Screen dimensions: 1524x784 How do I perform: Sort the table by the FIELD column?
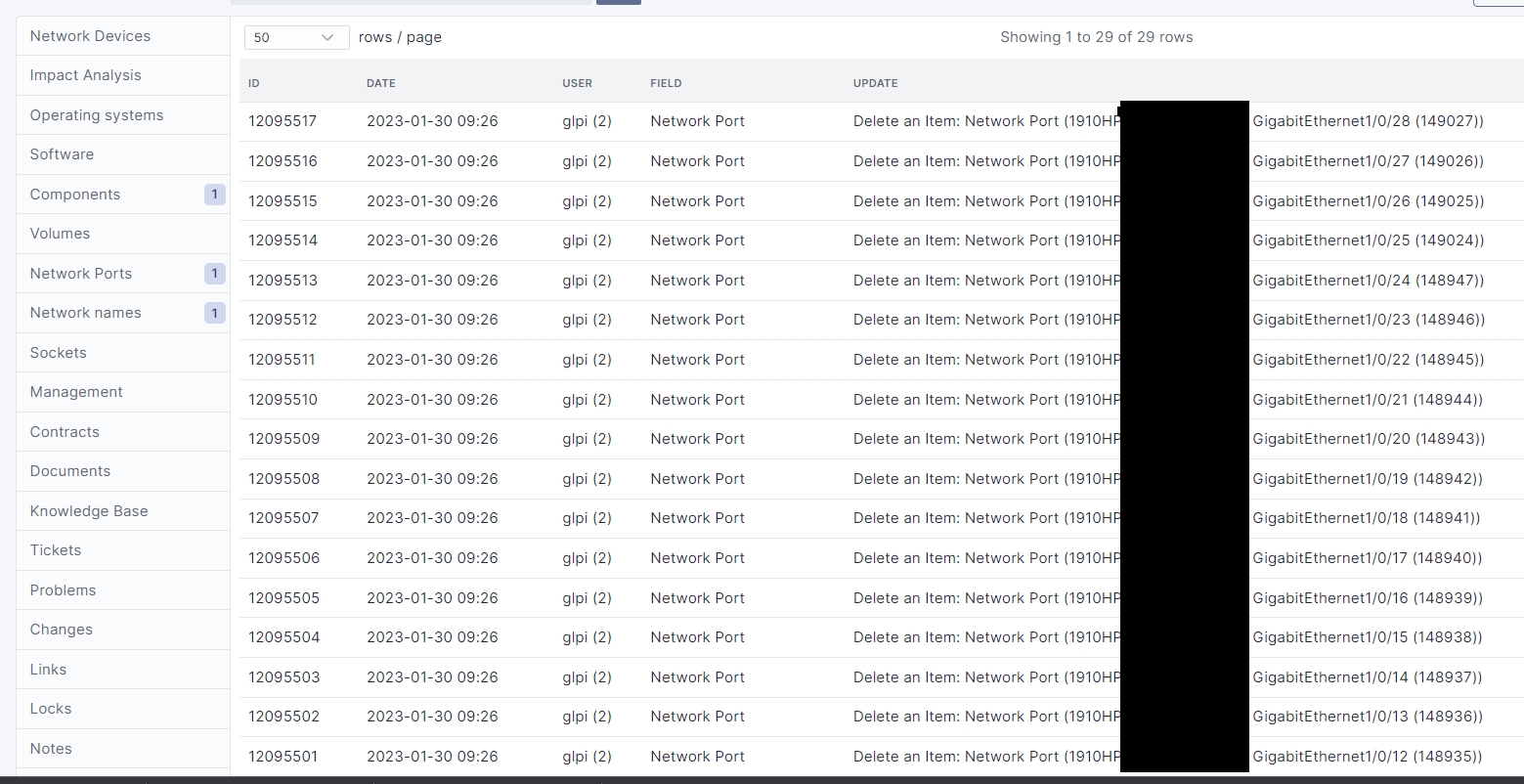[666, 83]
